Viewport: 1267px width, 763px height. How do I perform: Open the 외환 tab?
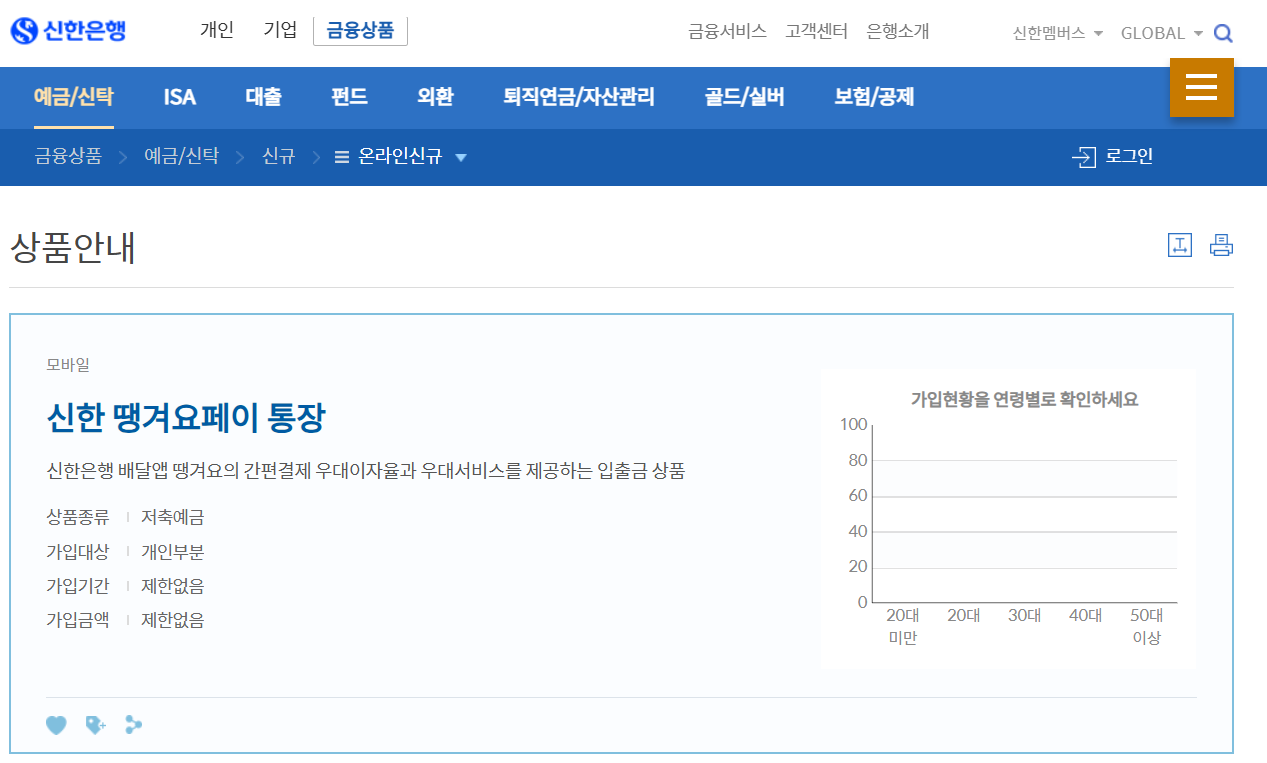click(x=436, y=97)
